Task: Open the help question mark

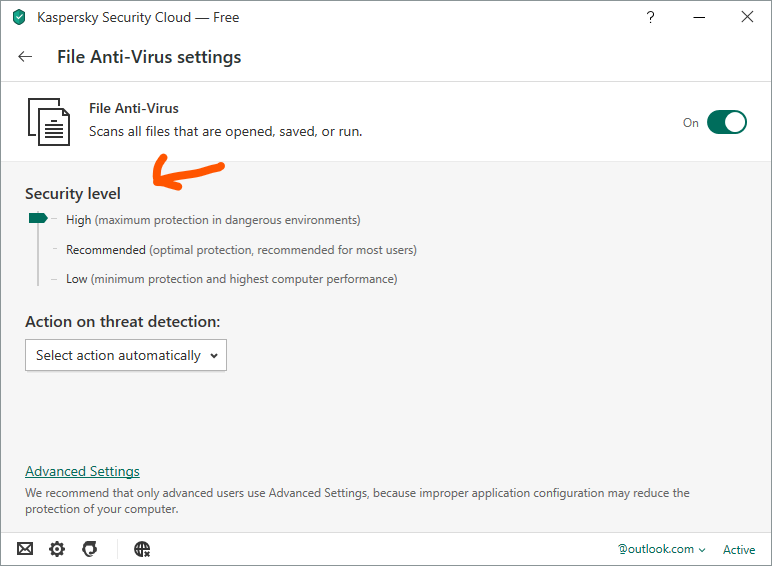Action: pyautogui.click(x=651, y=17)
